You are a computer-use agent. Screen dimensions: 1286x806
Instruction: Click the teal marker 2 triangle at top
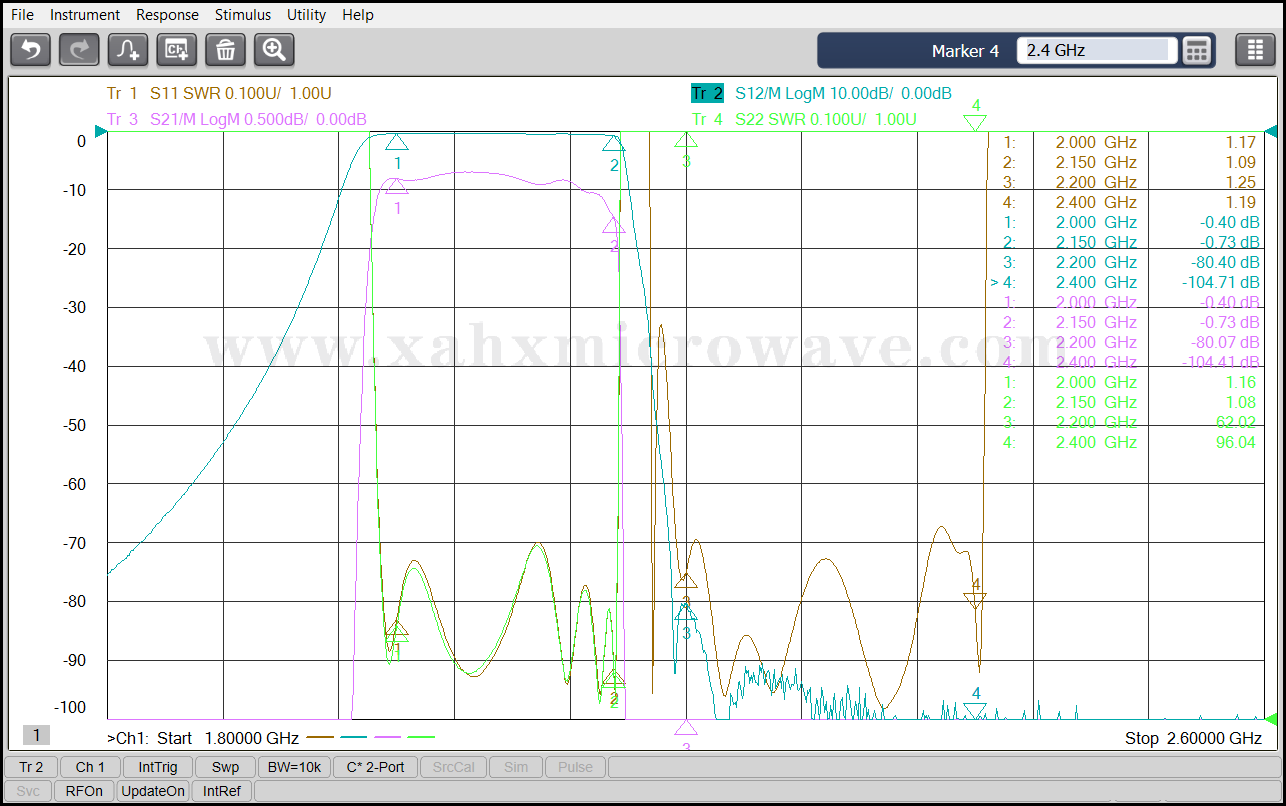(x=614, y=143)
